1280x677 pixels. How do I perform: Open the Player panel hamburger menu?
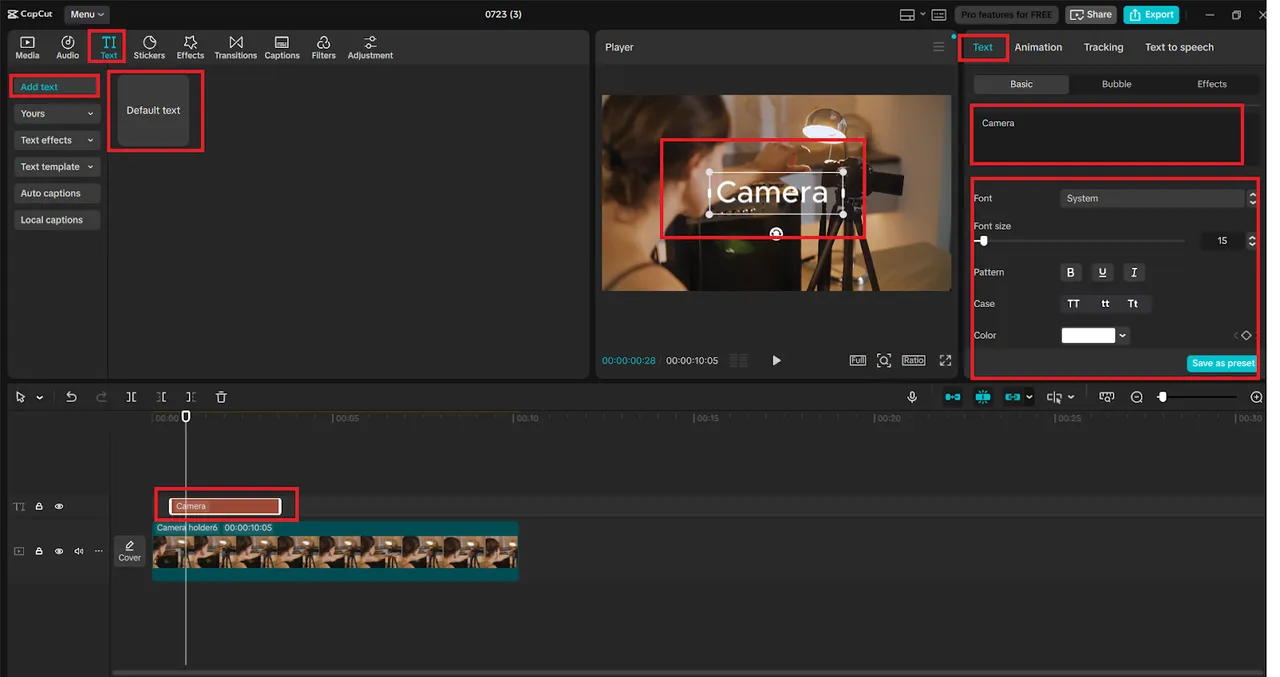click(x=938, y=47)
